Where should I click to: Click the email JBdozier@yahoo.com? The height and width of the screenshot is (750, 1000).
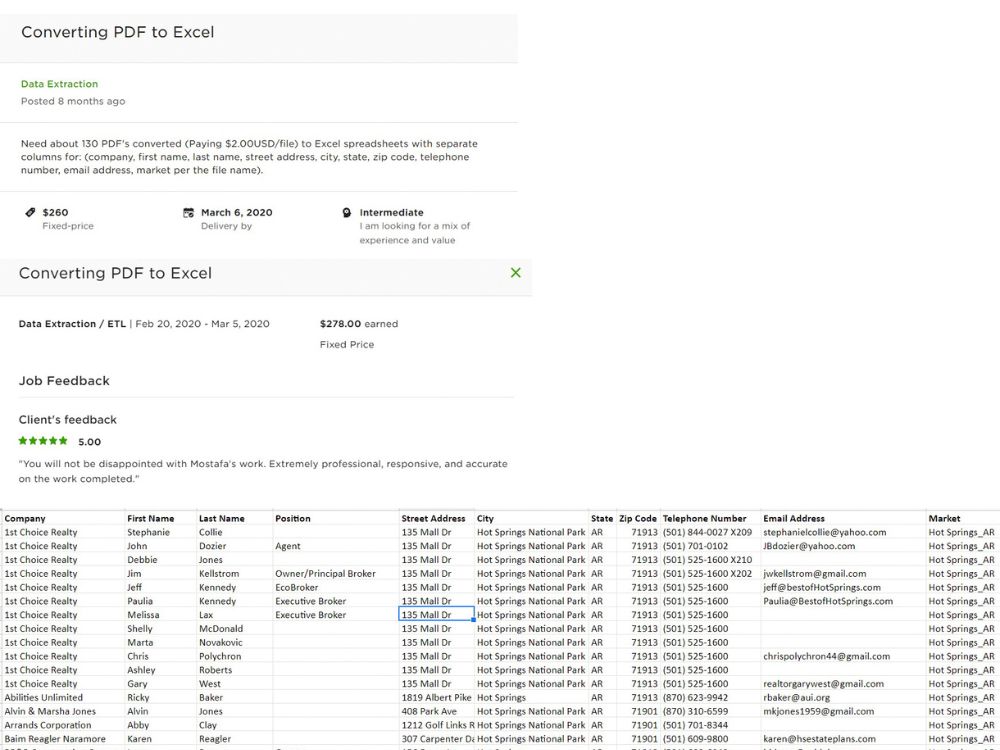coord(809,546)
